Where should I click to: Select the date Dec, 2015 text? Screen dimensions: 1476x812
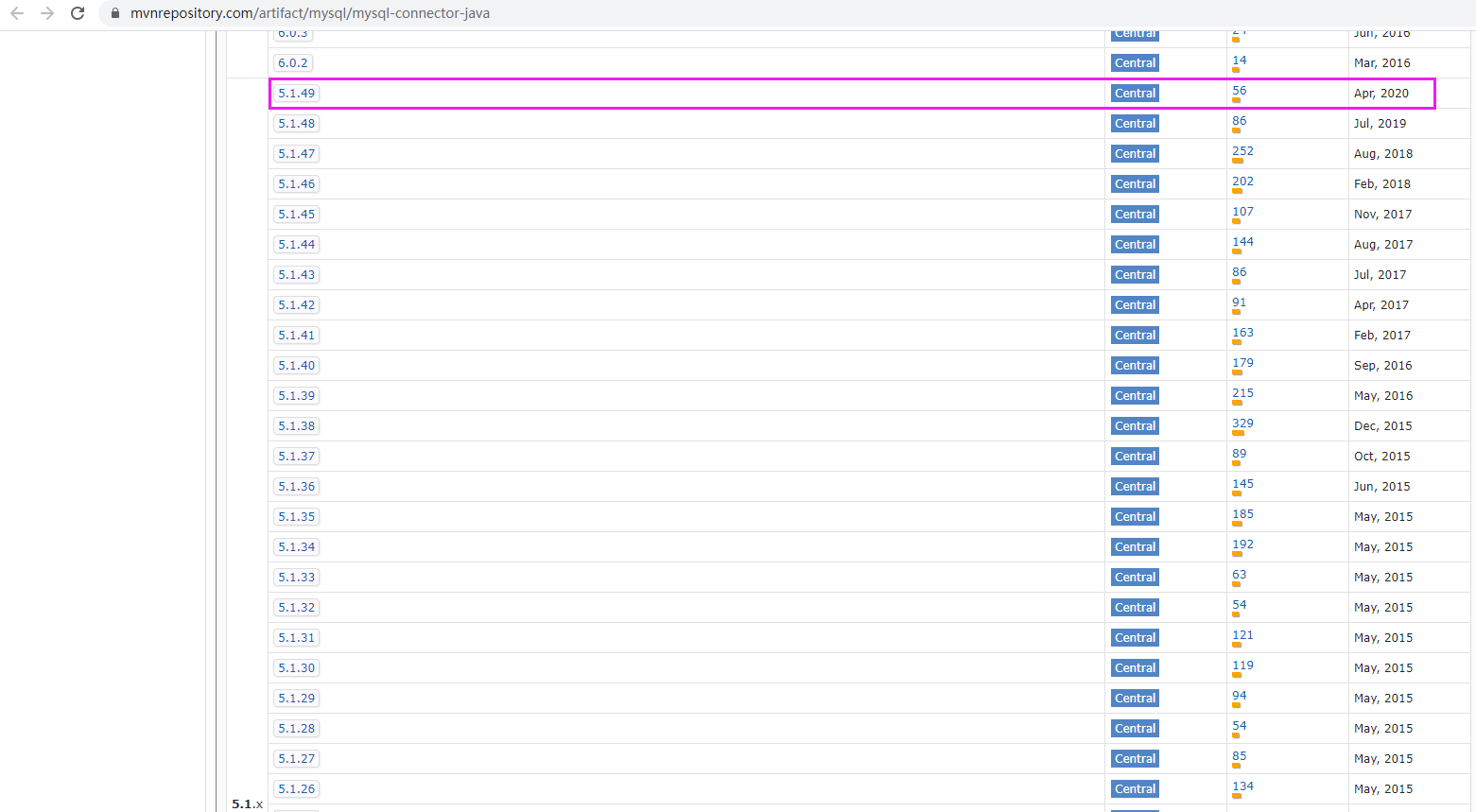pos(1383,426)
